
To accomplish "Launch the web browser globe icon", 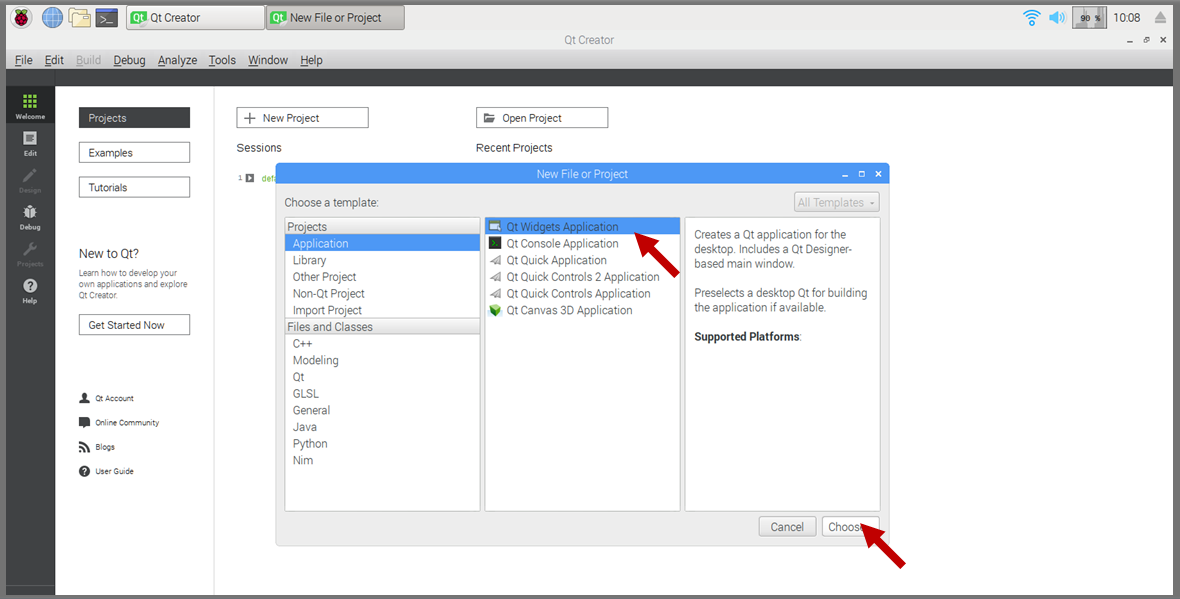I will 52,17.
